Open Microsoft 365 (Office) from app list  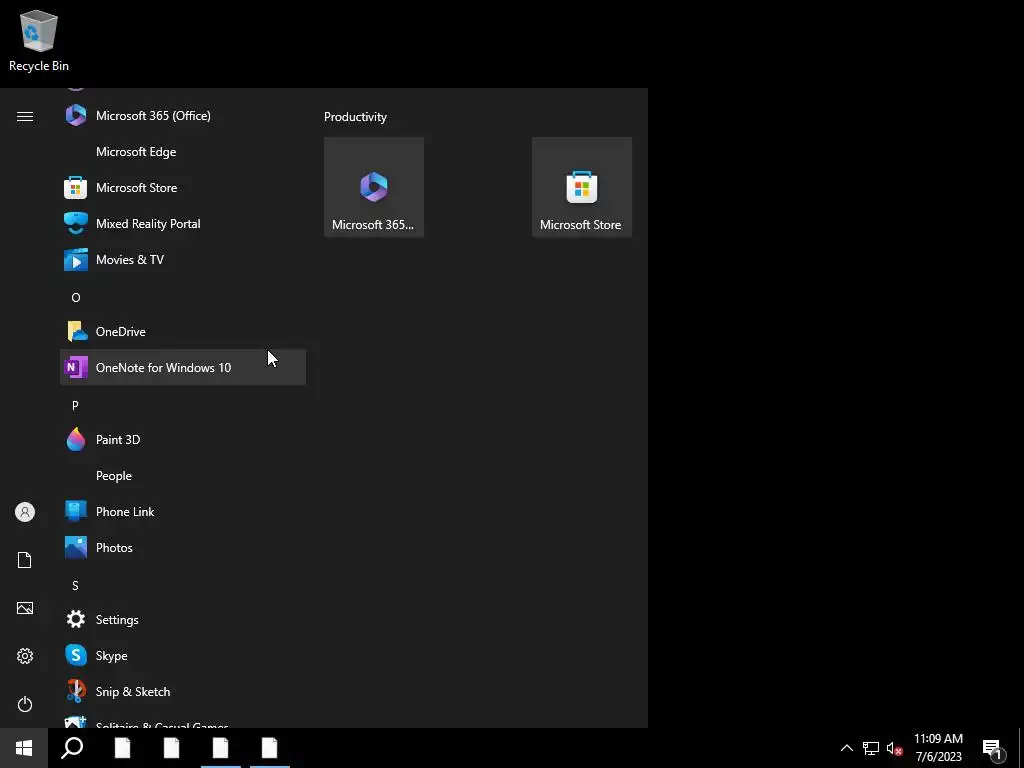coord(183,116)
